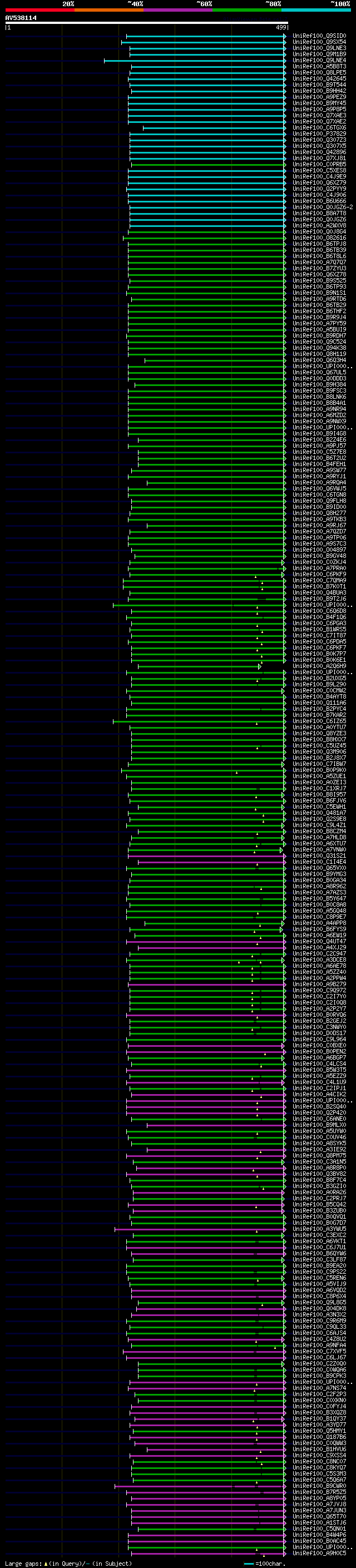The image size is (356, 1568).
Task: Open hit UniRef100_B9N1S1
Action: coord(319,293)
